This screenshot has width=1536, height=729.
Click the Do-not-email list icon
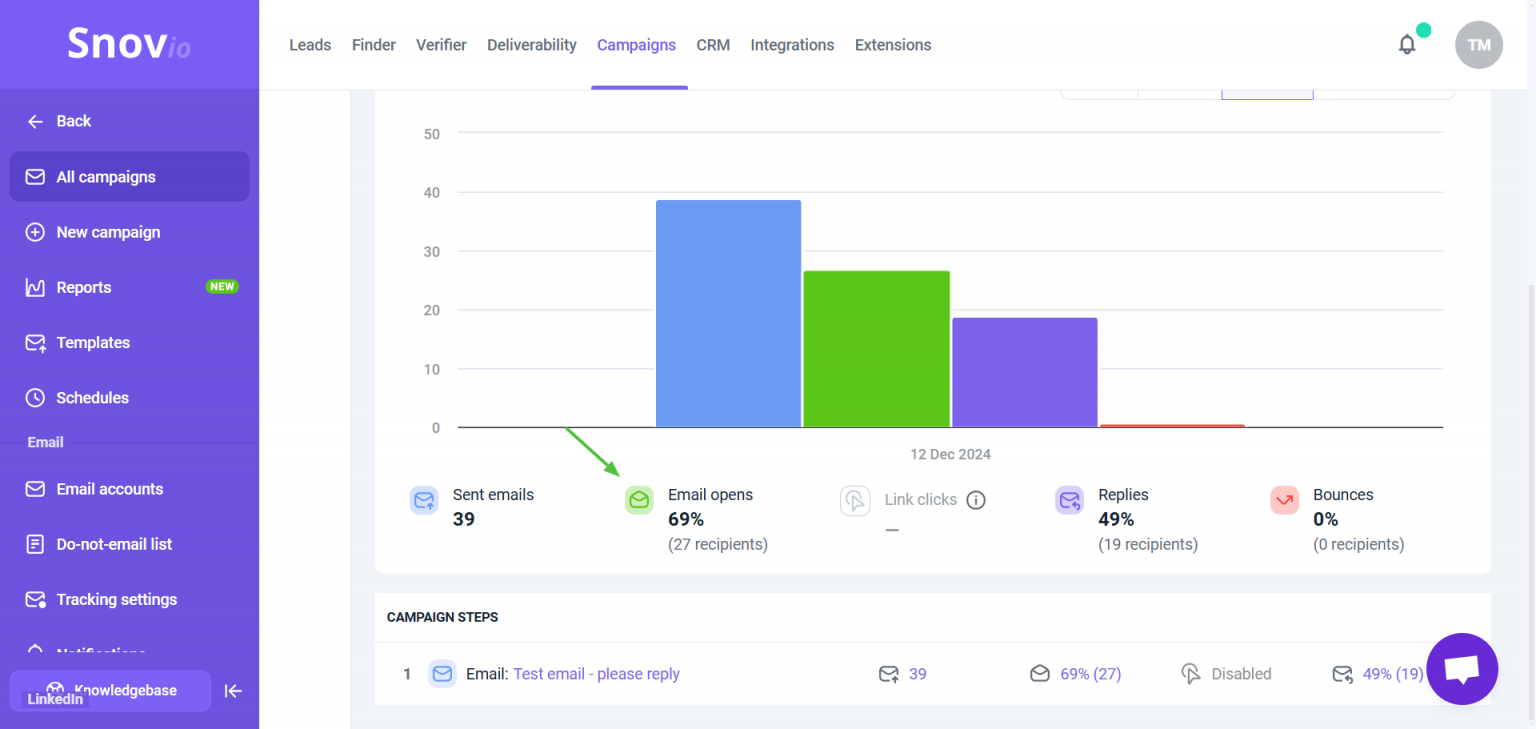(x=35, y=544)
